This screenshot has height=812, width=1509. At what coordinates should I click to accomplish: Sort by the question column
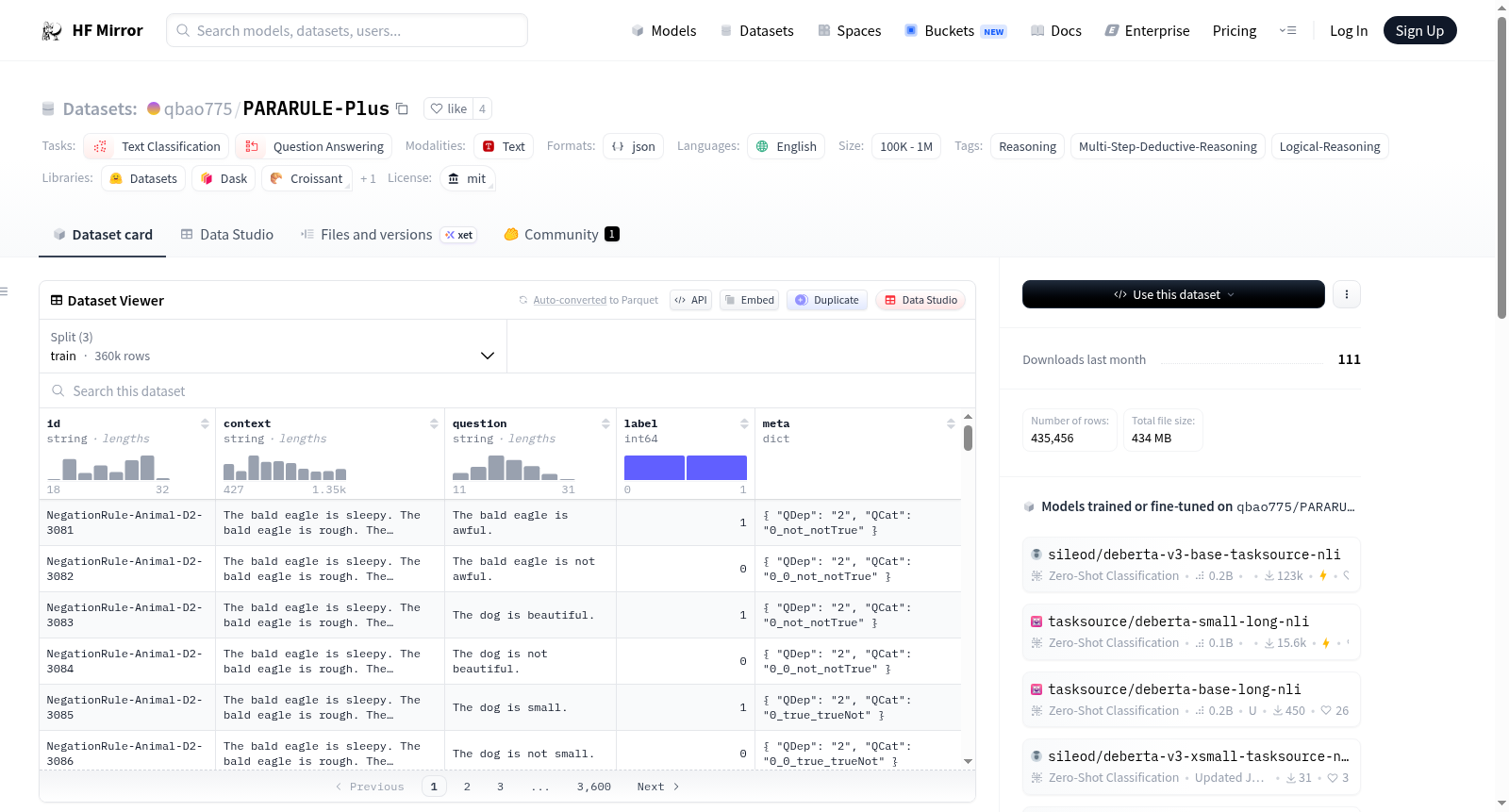[x=605, y=423]
